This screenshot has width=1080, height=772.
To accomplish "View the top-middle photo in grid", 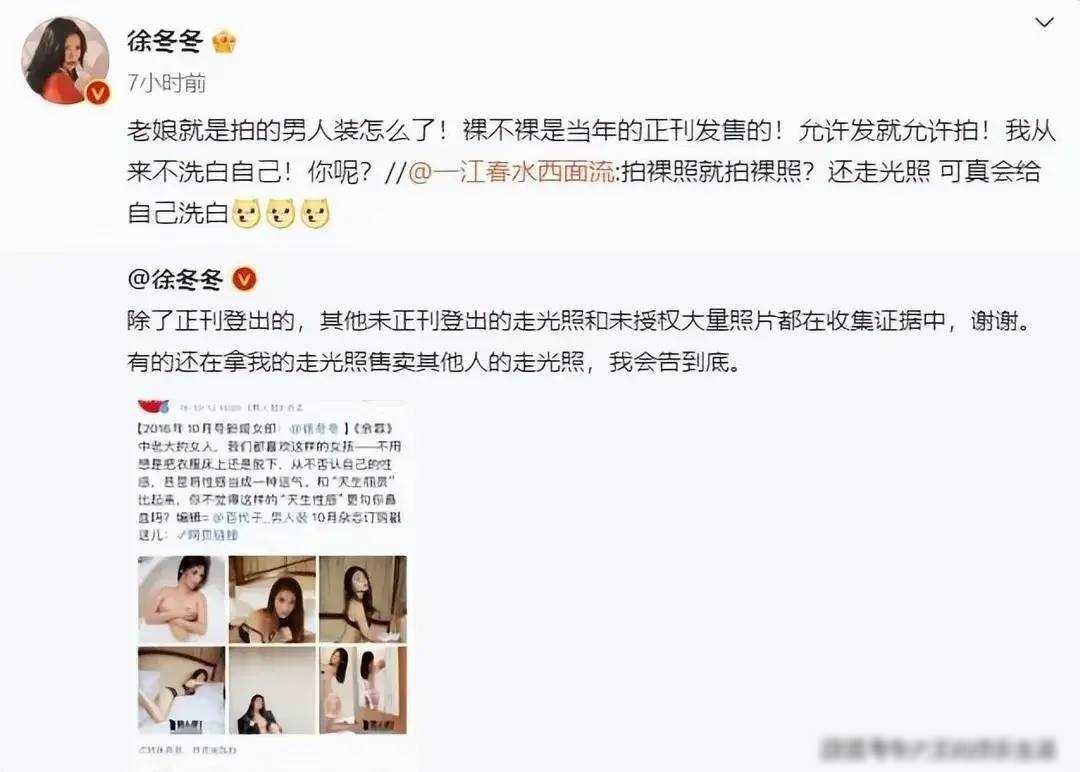I will coord(272,599).
